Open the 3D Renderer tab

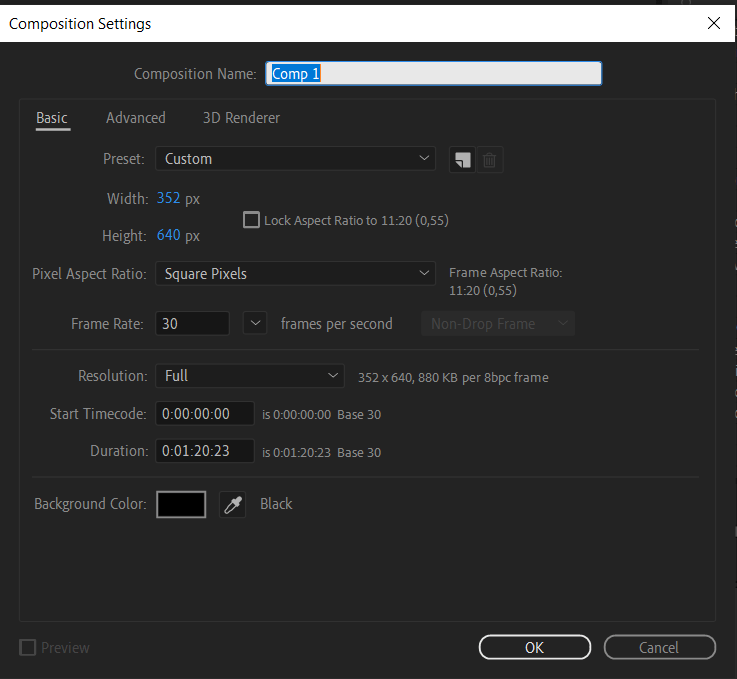click(x=241, y=118)
